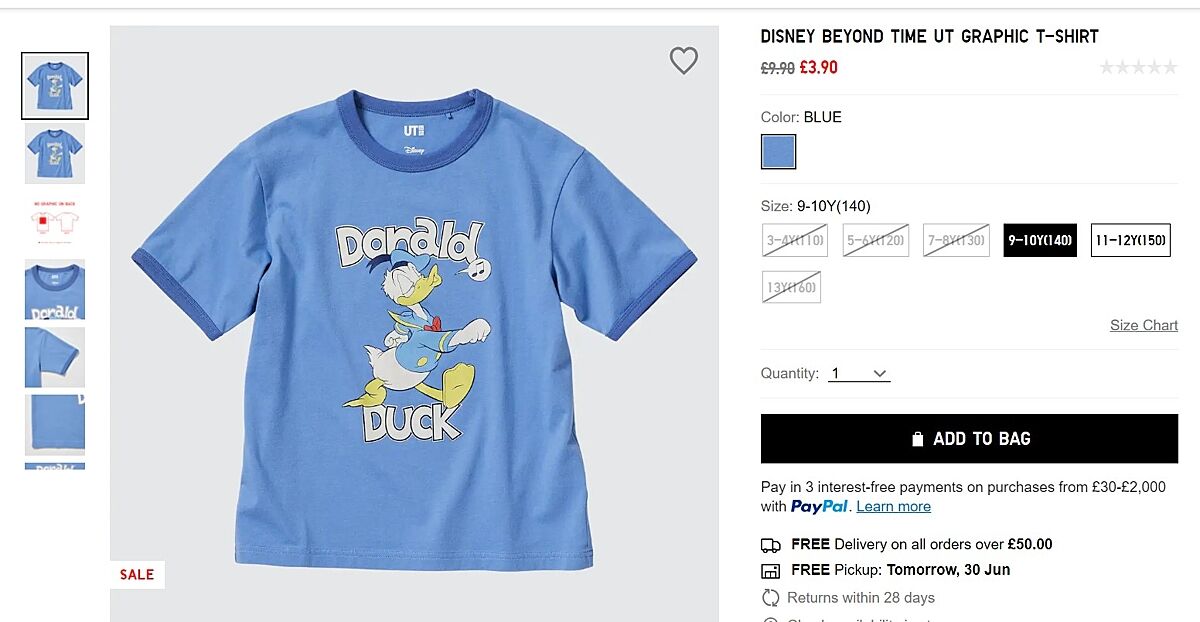The height and width of the screenshot is (622, 1200).
Task: Follow the PayPal Learn more link
Action: (x=893, y=507)
